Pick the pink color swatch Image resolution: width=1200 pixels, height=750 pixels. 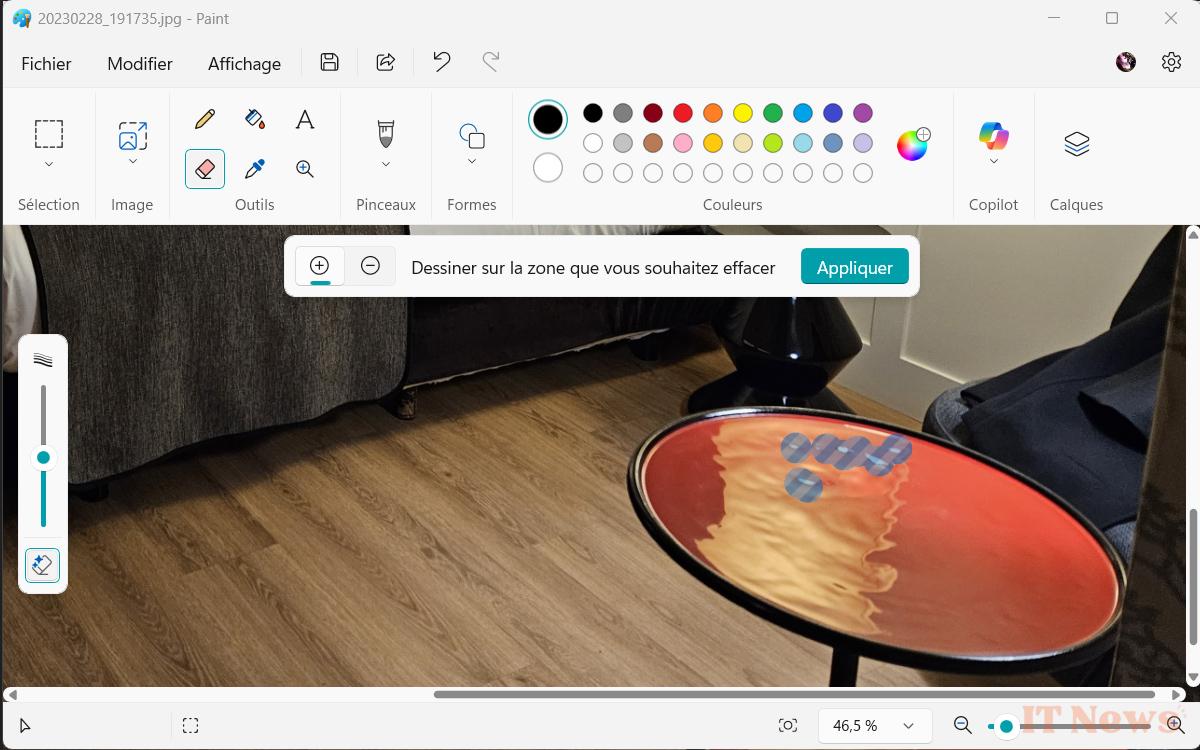[683, 143]
